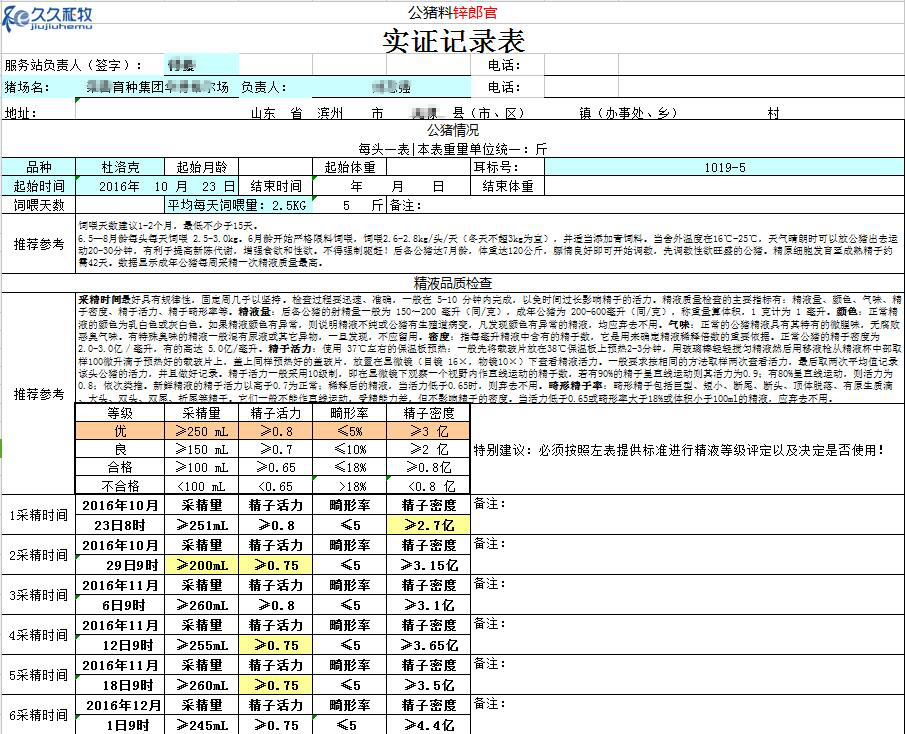The height and width of the screenshot is (734, 905).
Task: Select the 合格 grade cell
Action: (120, 467)
